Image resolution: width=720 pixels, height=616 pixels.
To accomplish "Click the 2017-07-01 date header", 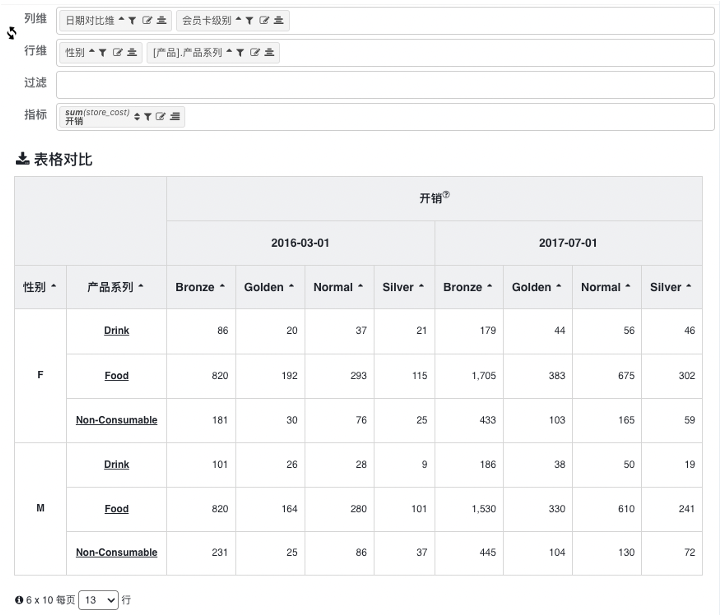I will tap(568, 243).
